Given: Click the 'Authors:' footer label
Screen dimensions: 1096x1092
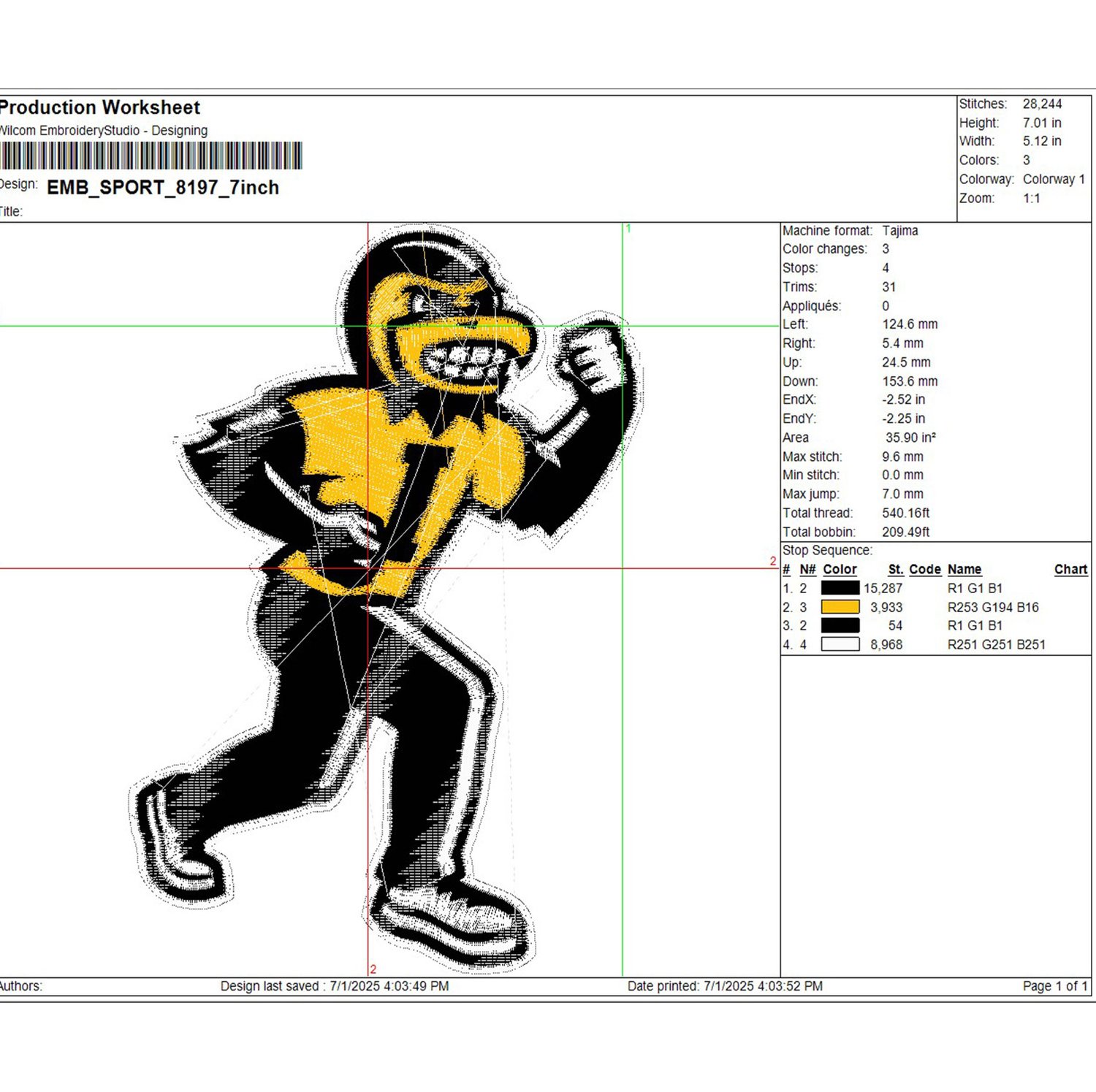Looking at the screenshot, I should 20,986.
